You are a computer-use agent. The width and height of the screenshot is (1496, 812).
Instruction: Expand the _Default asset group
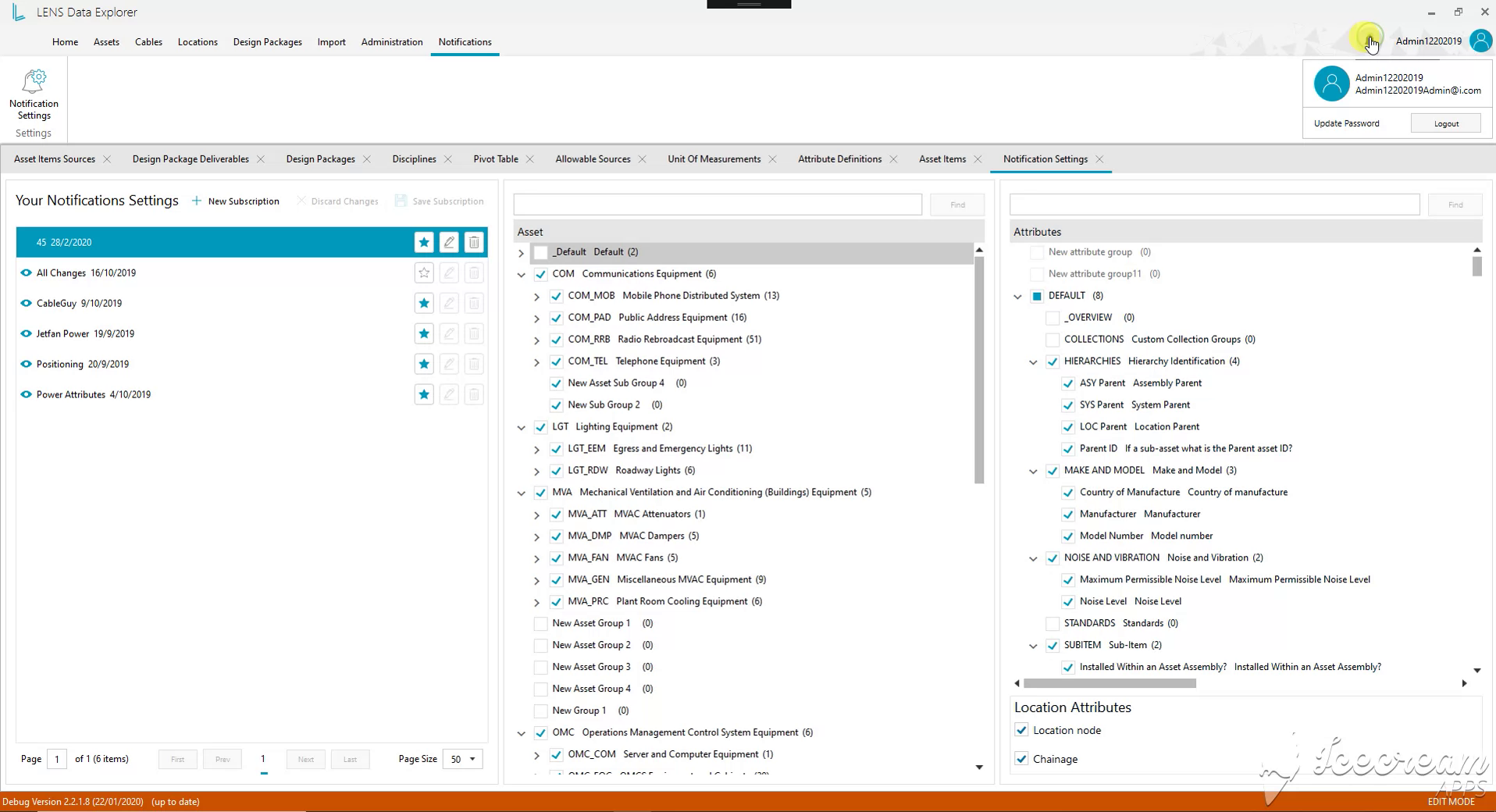[x=521, y=253]
